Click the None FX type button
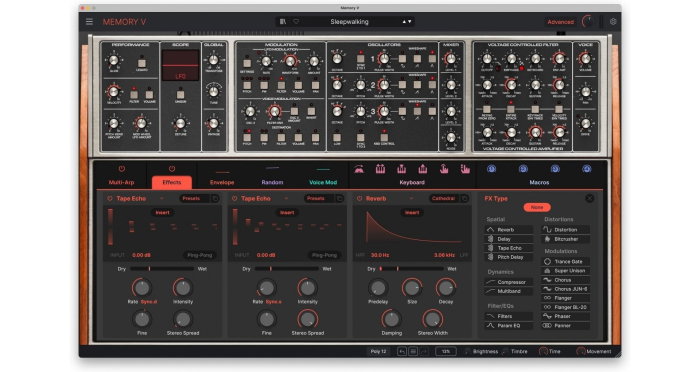This screenshot has height=372, width=700. click(537, 207)
